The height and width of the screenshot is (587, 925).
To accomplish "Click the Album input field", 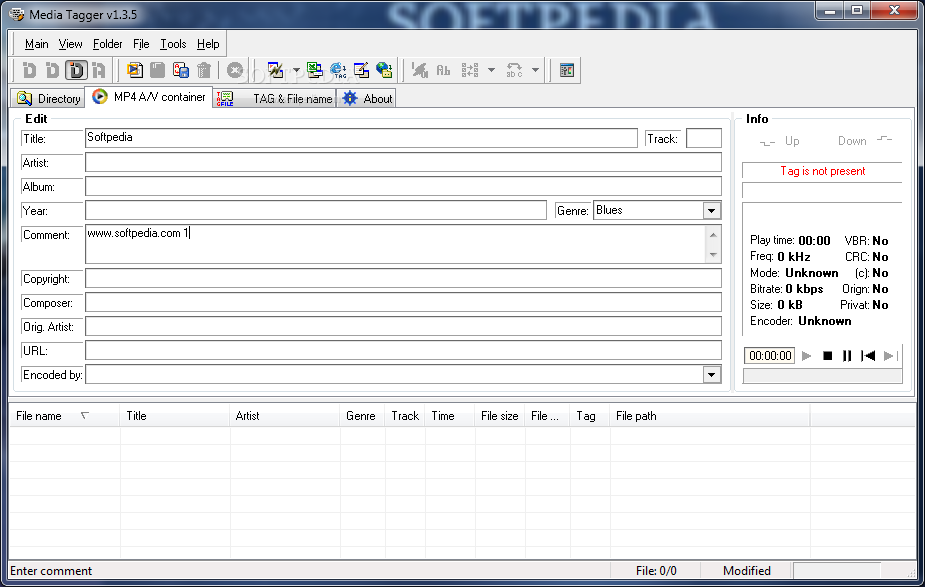I will [404, 186].
